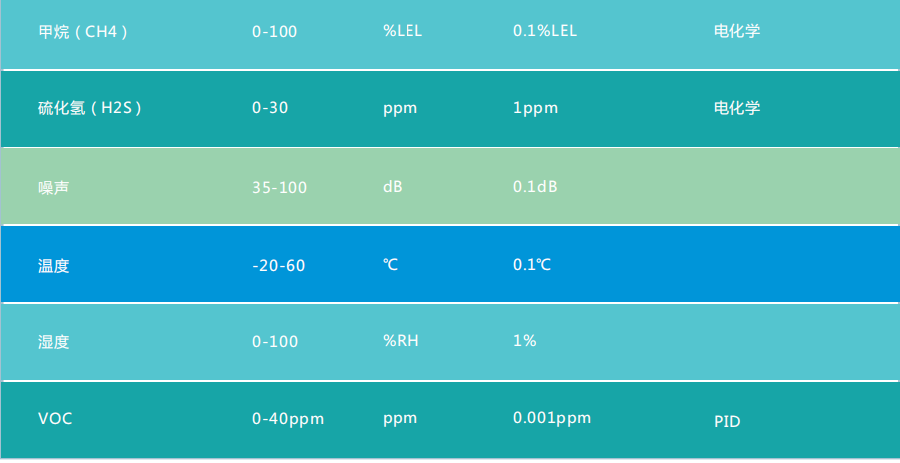Viewport: 900px width, 463px height.
Task: Click the 0.001ppm resolution value
Action: [x=552, y=418]
